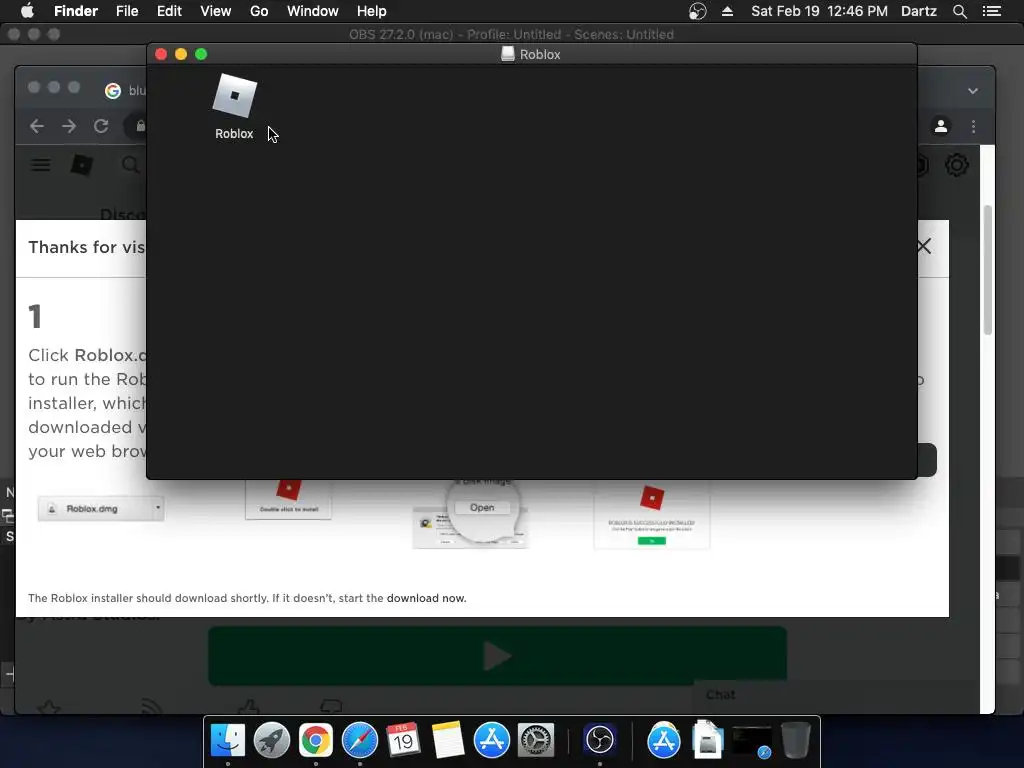Open Launchpad from the Dock

click(x=272, y=740)
